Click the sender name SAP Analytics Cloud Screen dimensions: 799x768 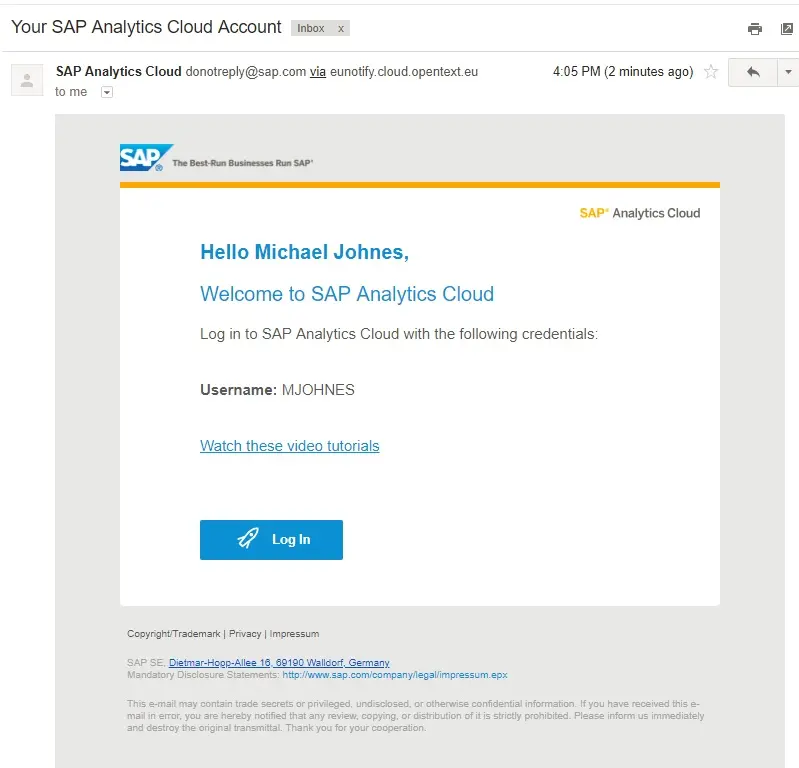point(119,72)
